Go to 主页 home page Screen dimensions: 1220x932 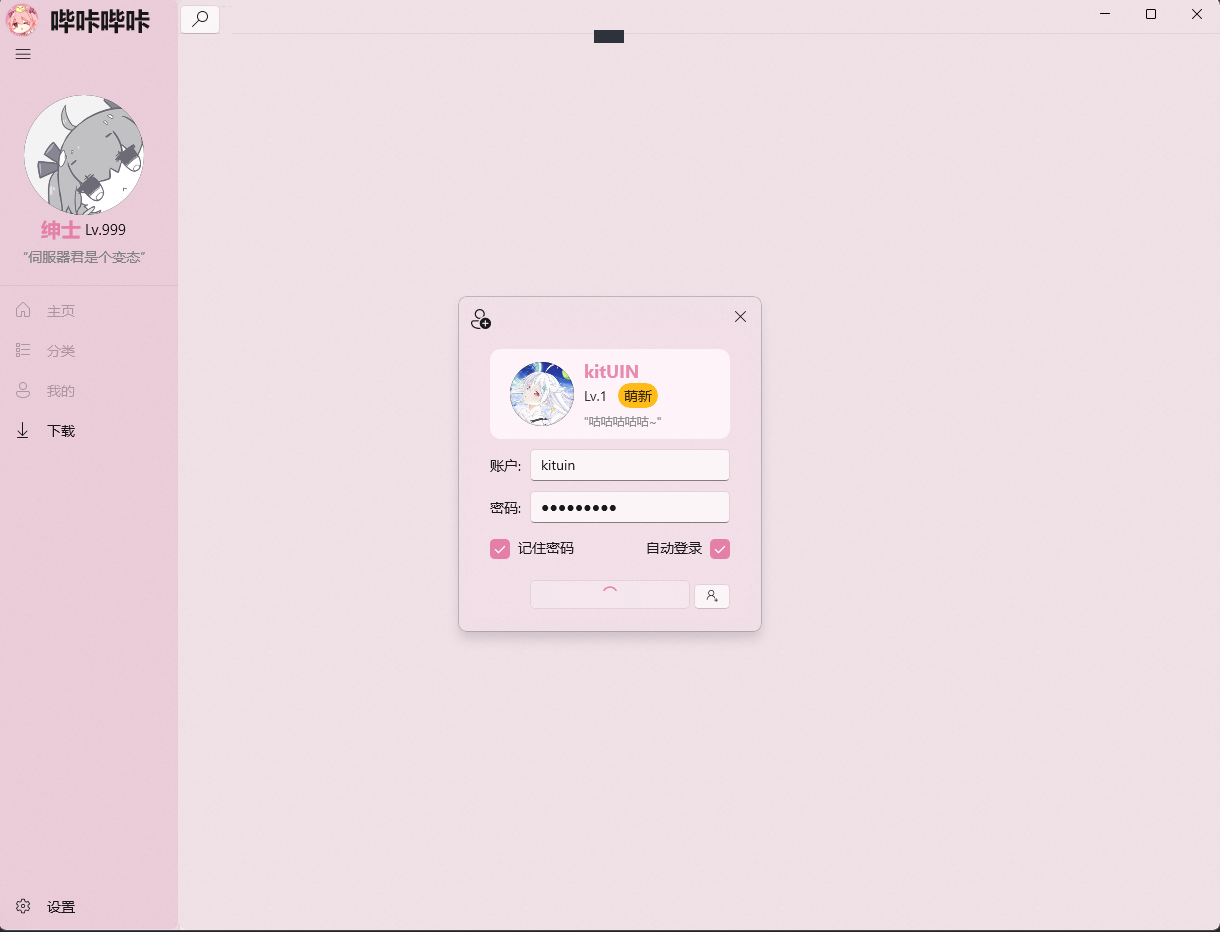[89, 311]
